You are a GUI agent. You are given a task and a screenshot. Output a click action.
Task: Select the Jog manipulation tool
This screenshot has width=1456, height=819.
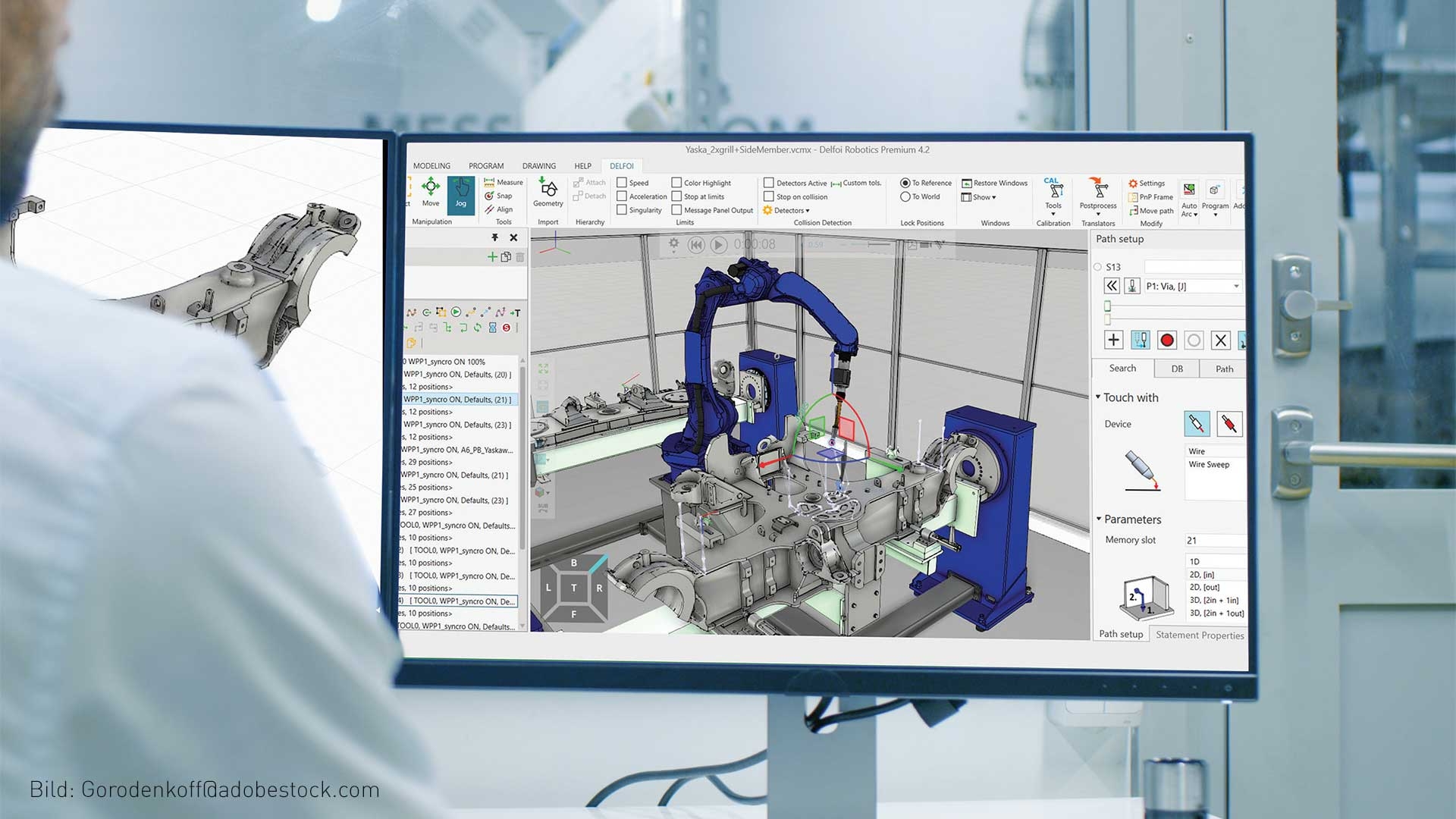pyautogui.click(x=460, y=193)
